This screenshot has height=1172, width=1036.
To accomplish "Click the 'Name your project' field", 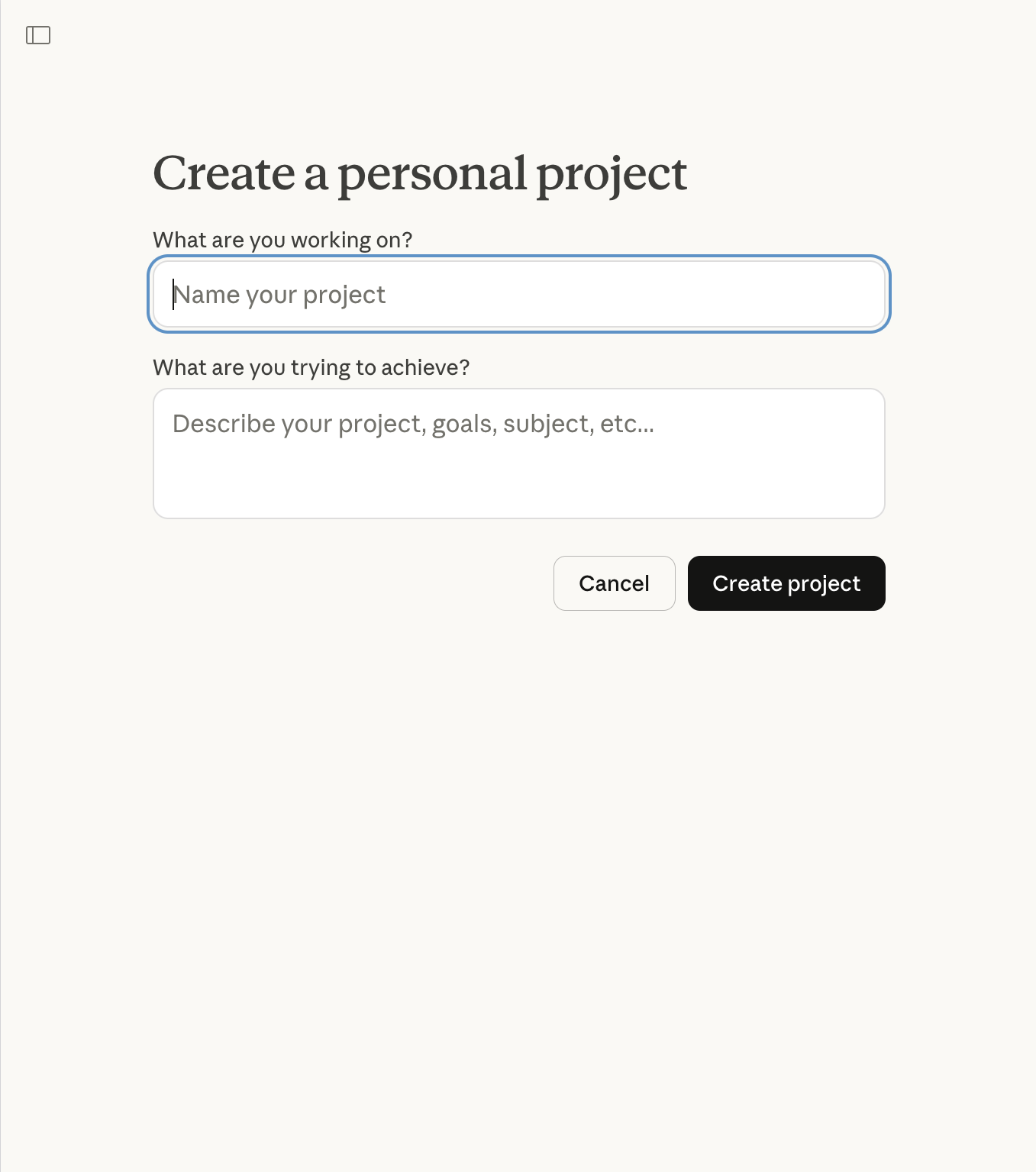I will click(519, 295).
